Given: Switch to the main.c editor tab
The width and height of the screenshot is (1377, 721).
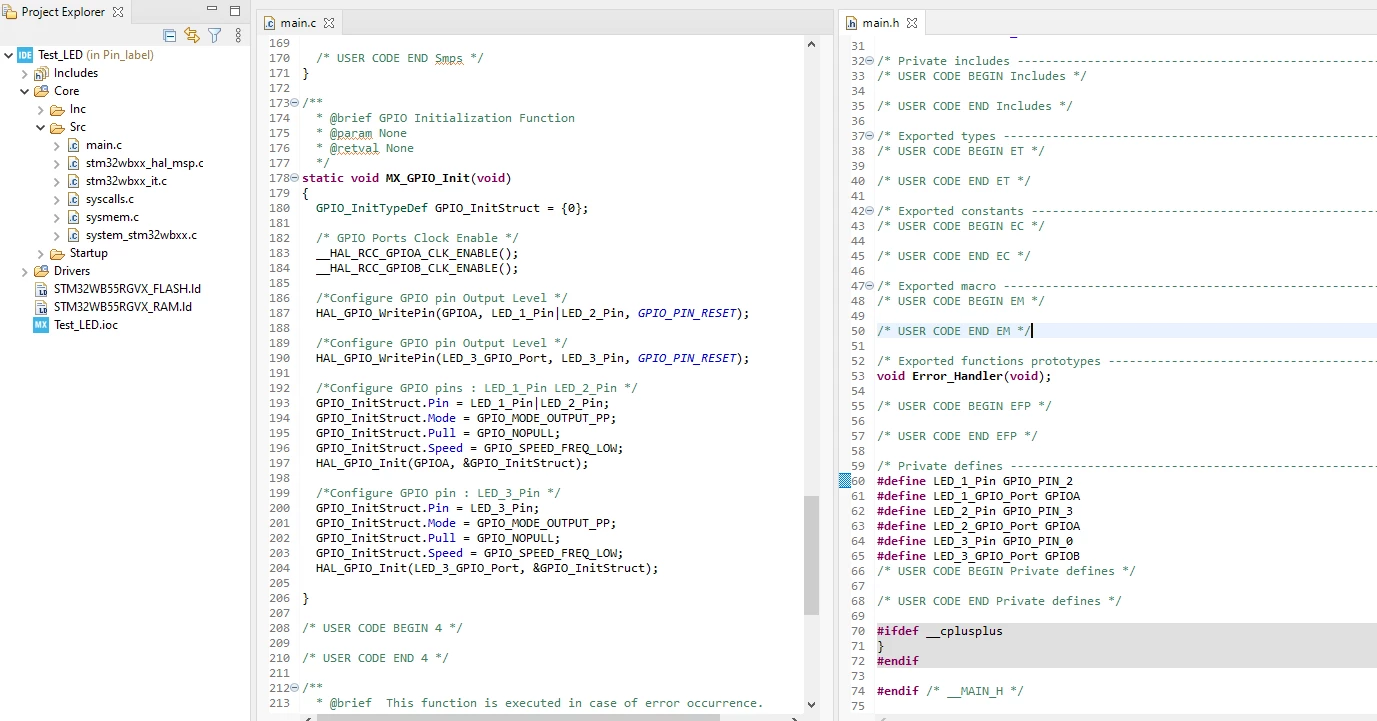Looking at the screenshot, I should [x=298, y=22].
